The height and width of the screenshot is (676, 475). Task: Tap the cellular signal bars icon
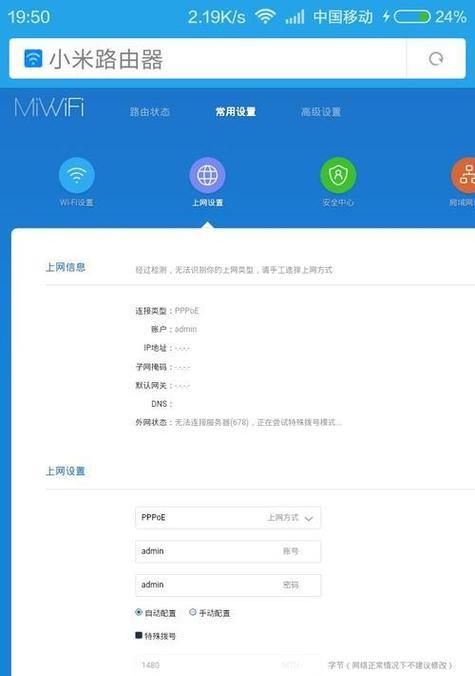[294, 17]
